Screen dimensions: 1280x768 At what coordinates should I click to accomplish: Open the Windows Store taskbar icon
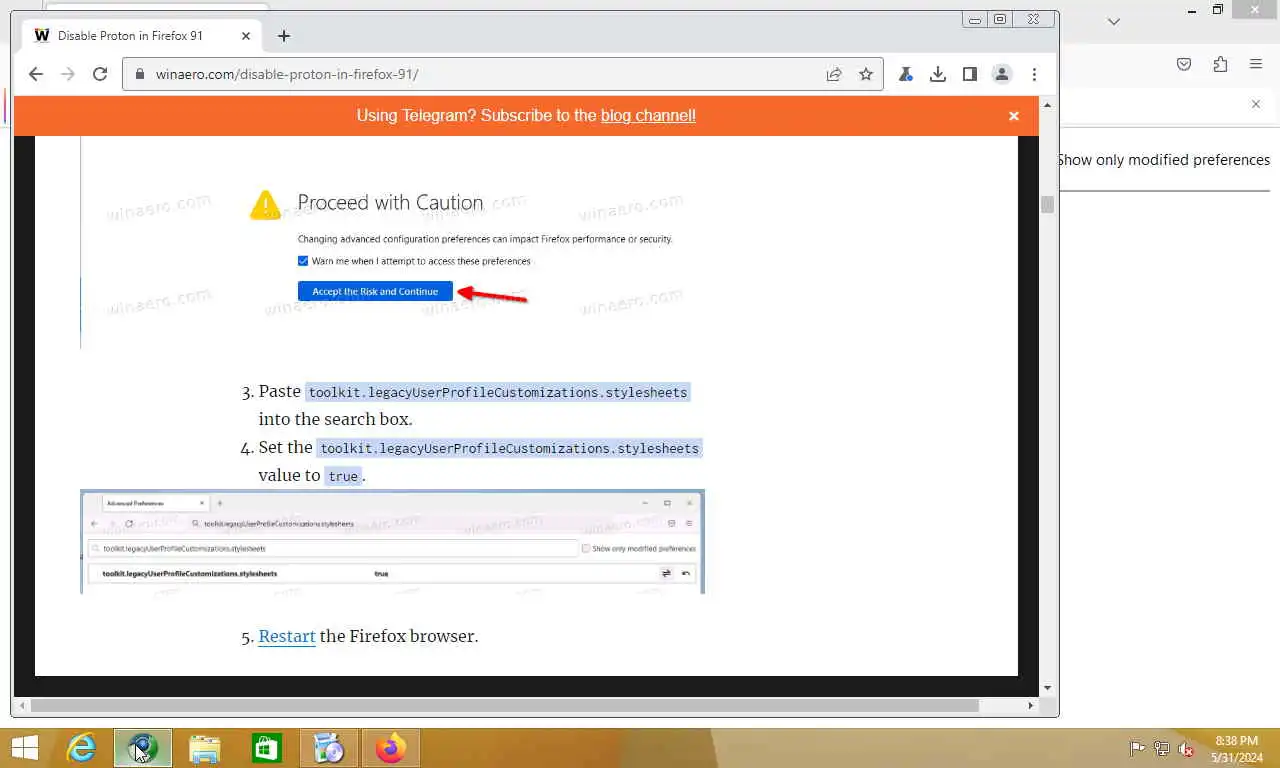[267, 748]
